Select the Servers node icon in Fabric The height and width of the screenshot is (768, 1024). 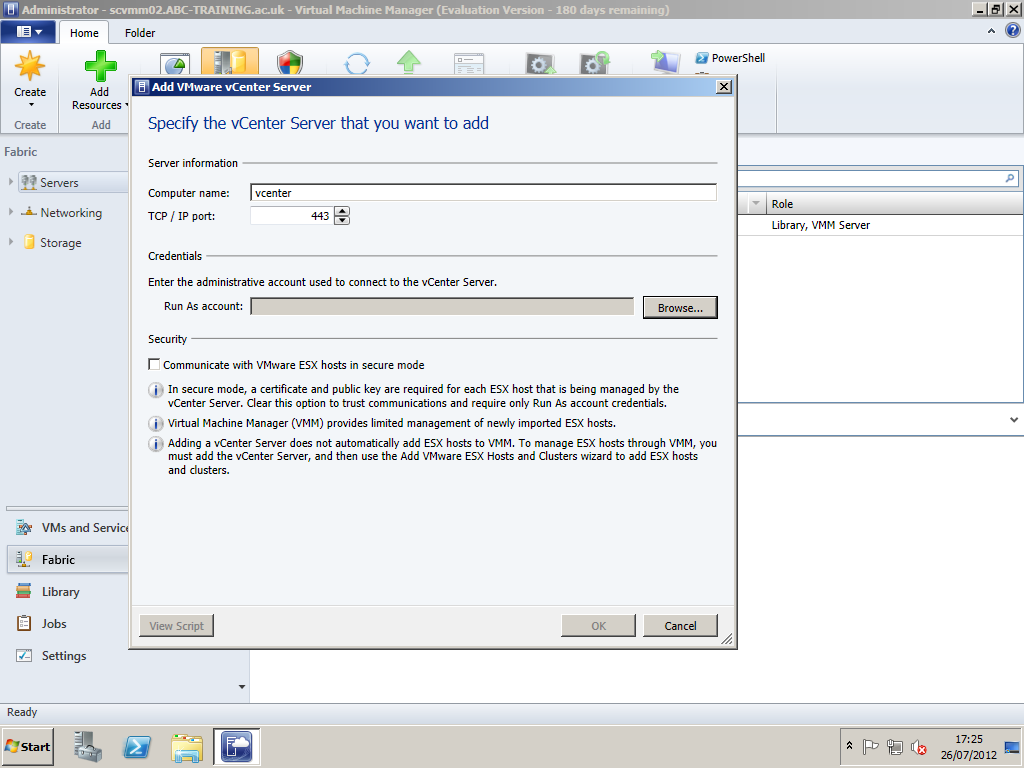[28, 183]
